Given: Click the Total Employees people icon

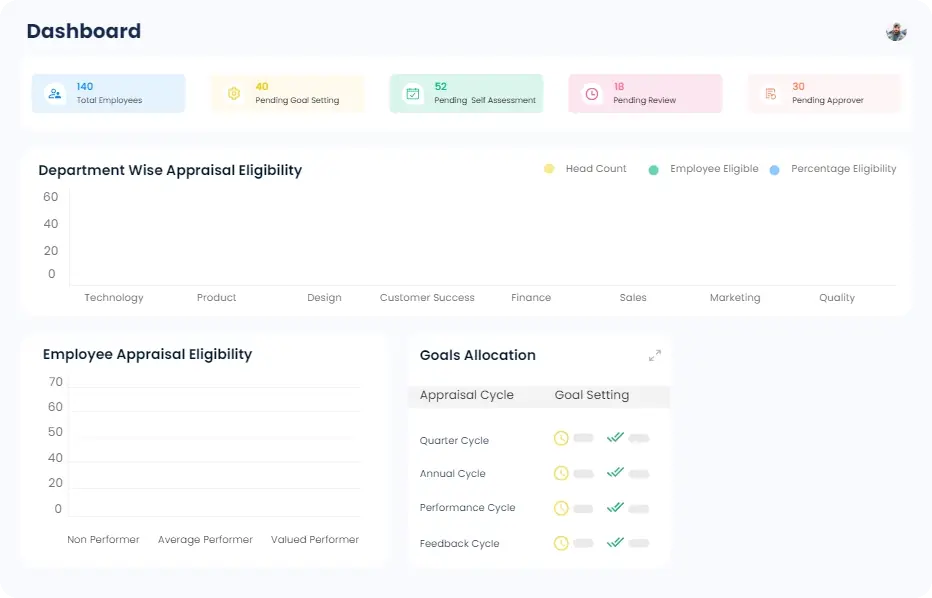Looking at the screenshot, I should pyautogui.click(x=55, y=93).
